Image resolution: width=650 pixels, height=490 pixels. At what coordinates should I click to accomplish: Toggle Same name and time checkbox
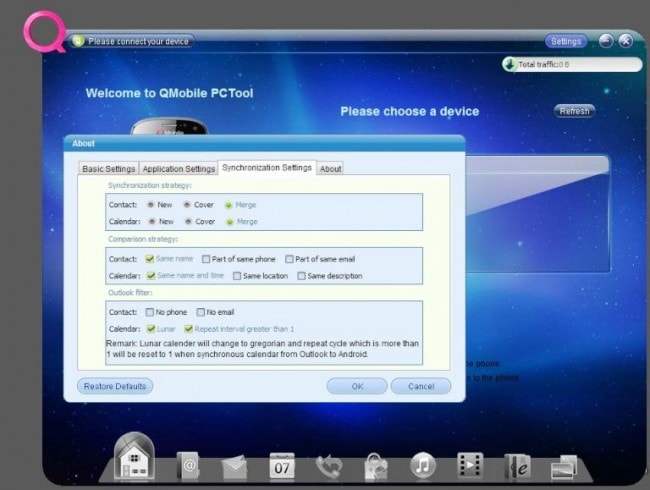151,275
